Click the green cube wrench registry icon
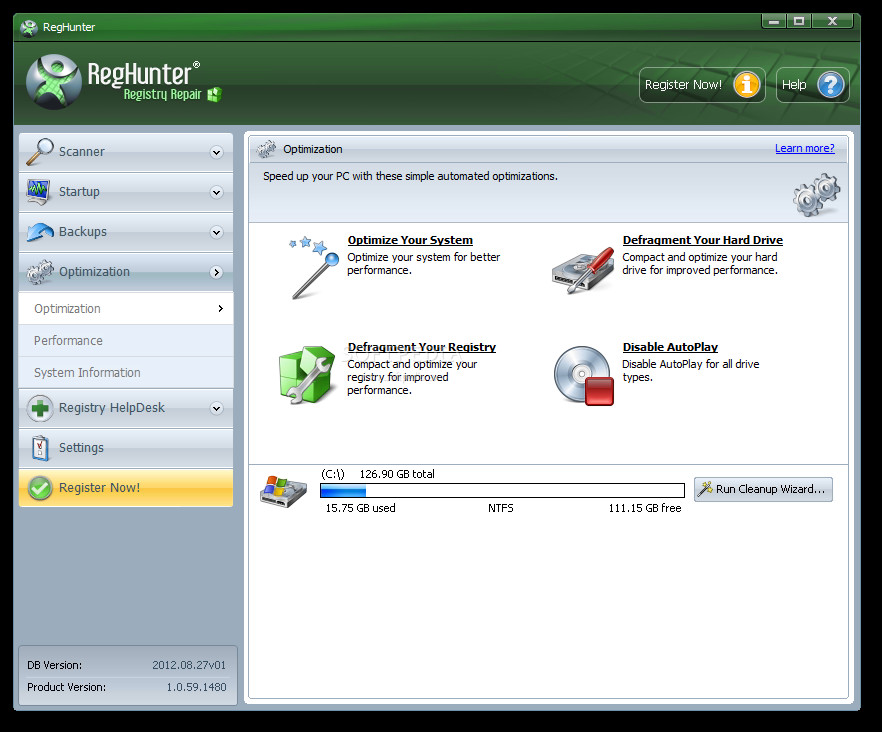This screenshot has width=882, height=732. [x=307, y=374]
